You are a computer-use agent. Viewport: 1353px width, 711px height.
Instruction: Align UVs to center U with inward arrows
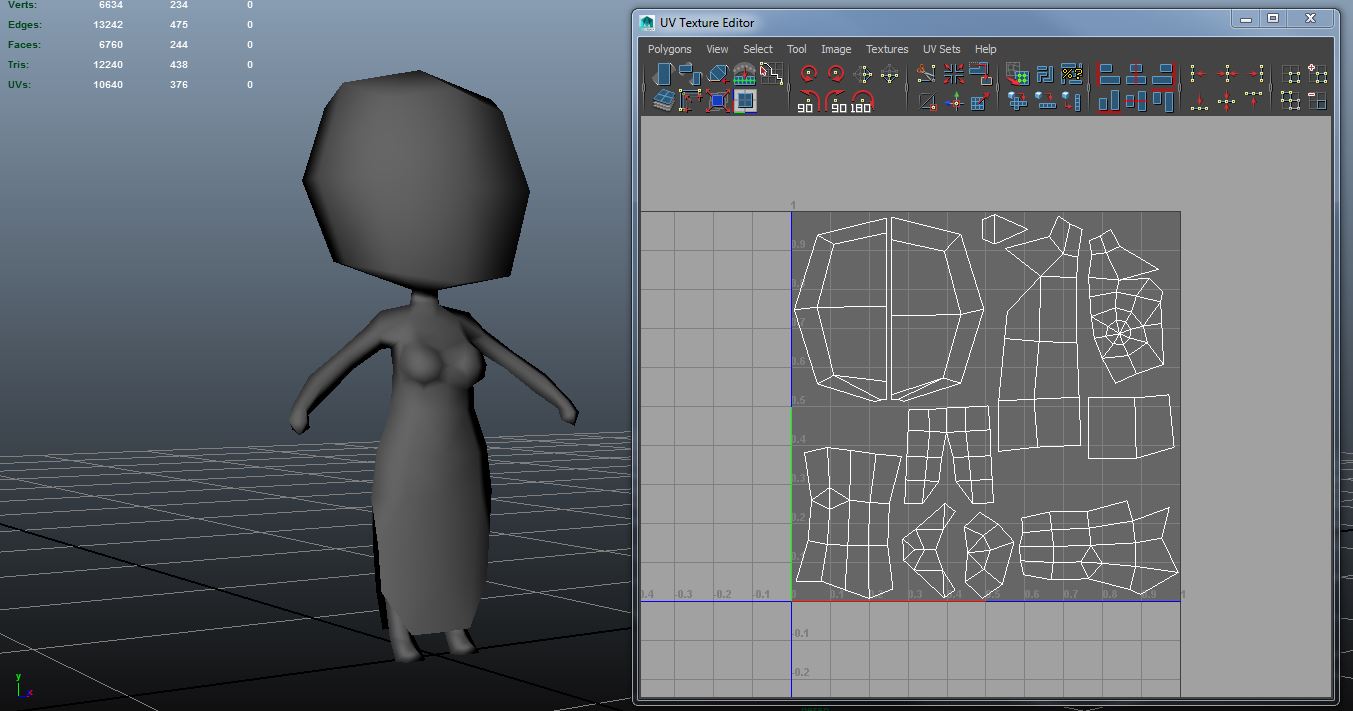point(1227,74)
